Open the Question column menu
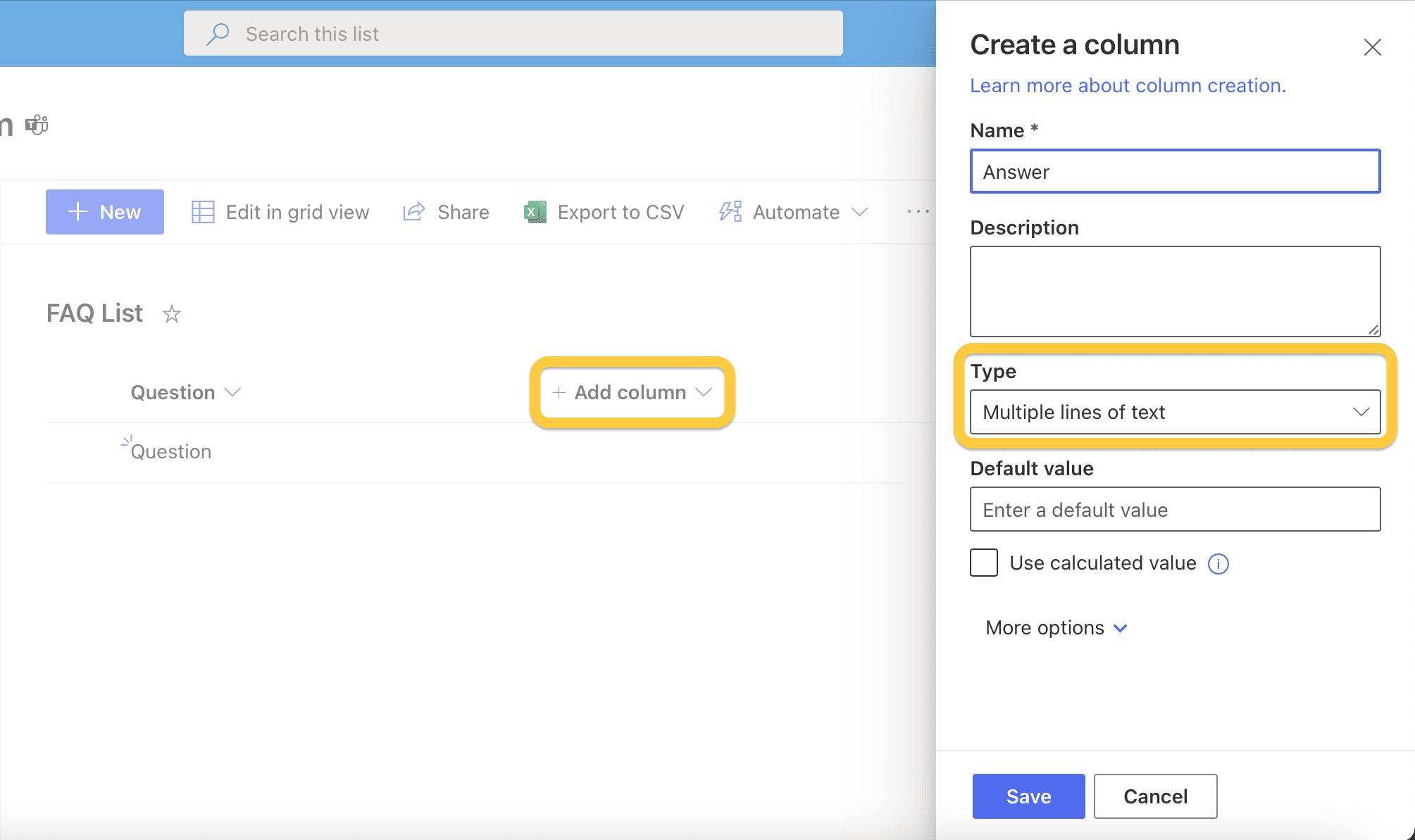The height and width of the screenshot is (840, 1415). click(x=235, y=392)
